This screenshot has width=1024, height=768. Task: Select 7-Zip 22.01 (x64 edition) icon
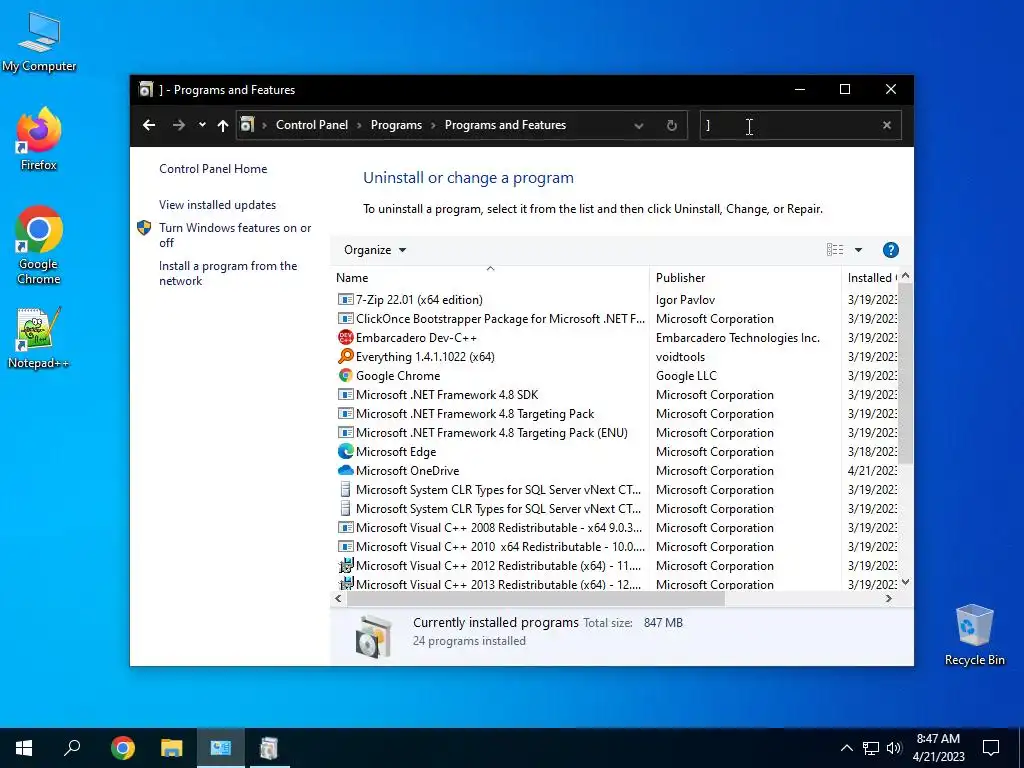[x=345, y=300]
